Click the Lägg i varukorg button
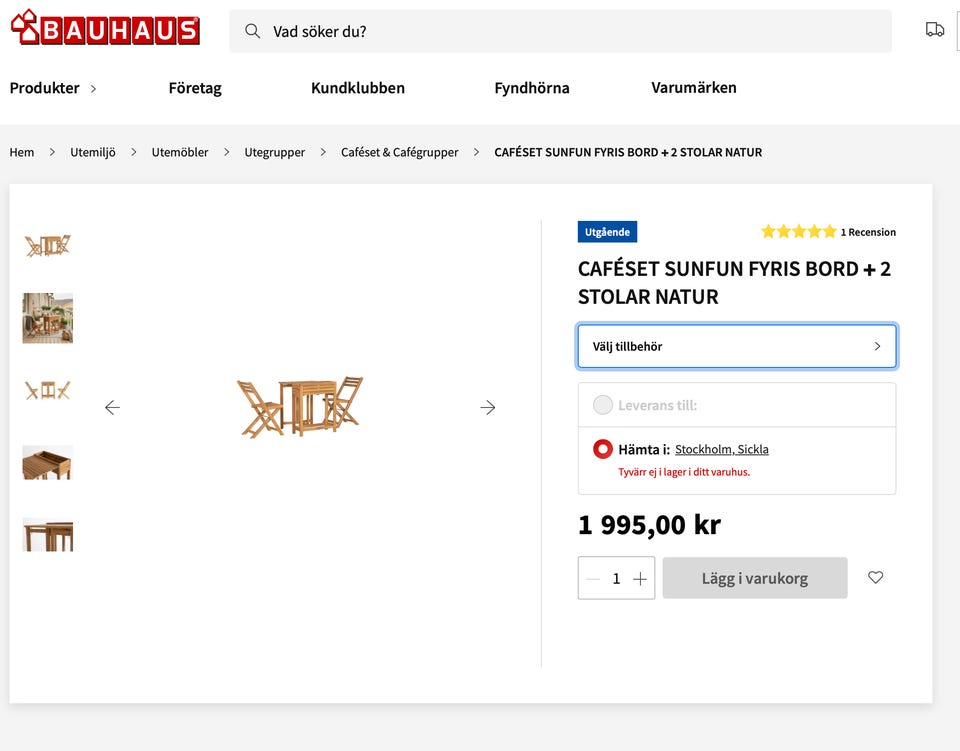 pos(754,578)
